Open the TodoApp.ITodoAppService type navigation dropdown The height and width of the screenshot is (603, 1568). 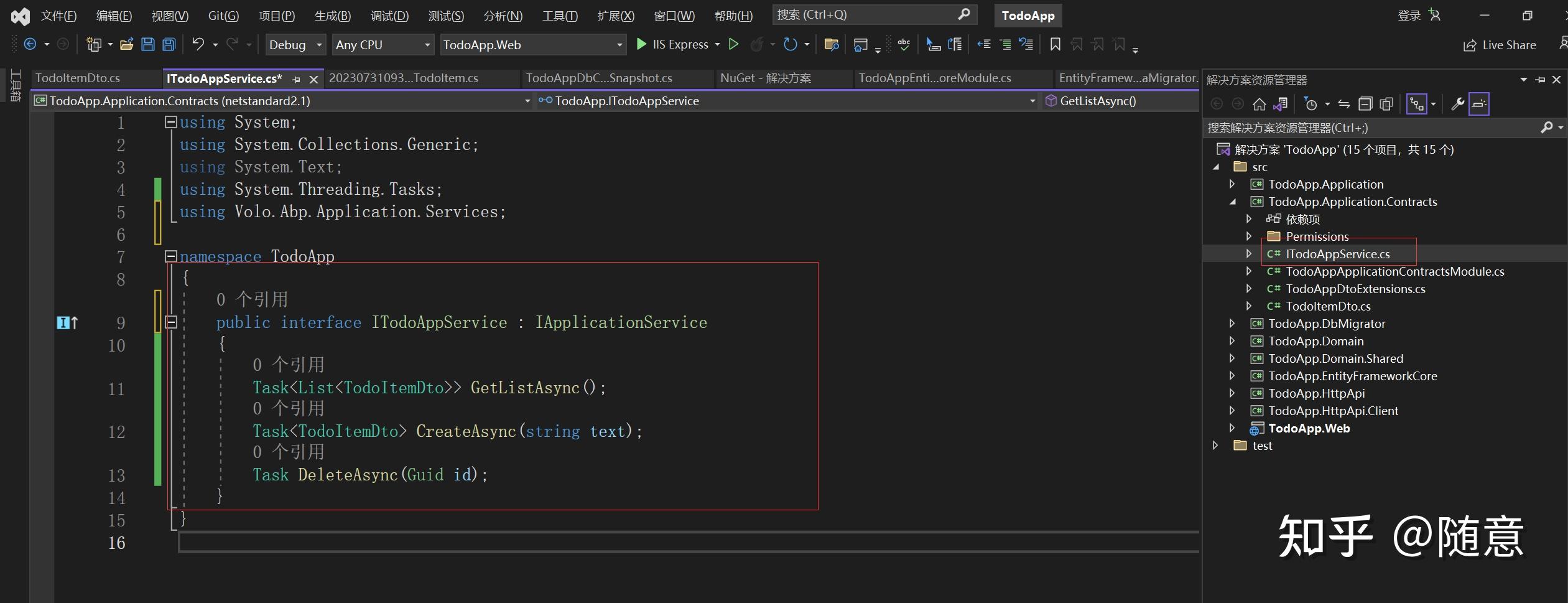786,101
